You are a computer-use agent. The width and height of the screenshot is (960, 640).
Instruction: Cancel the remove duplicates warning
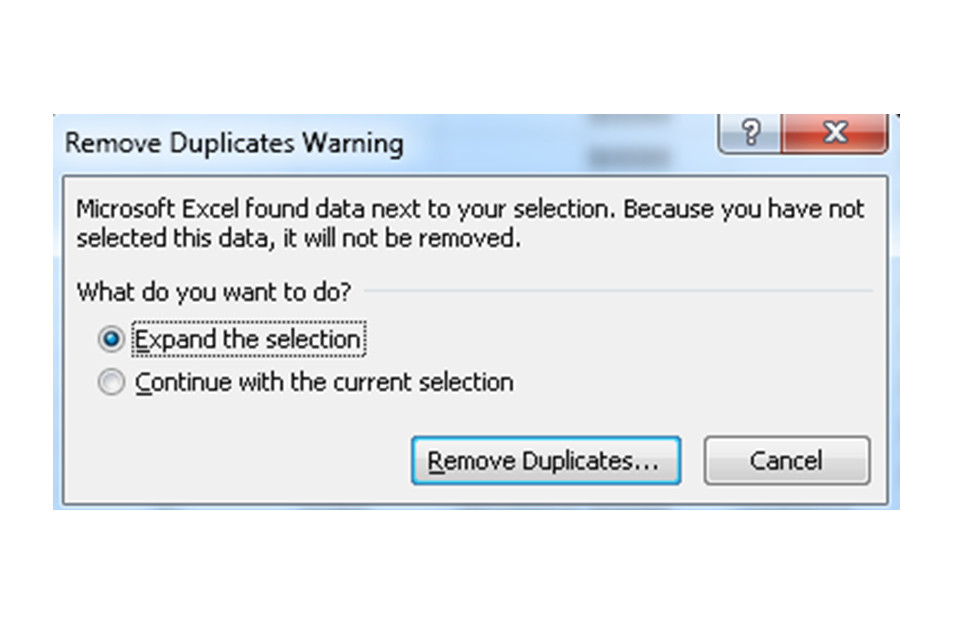787,461
